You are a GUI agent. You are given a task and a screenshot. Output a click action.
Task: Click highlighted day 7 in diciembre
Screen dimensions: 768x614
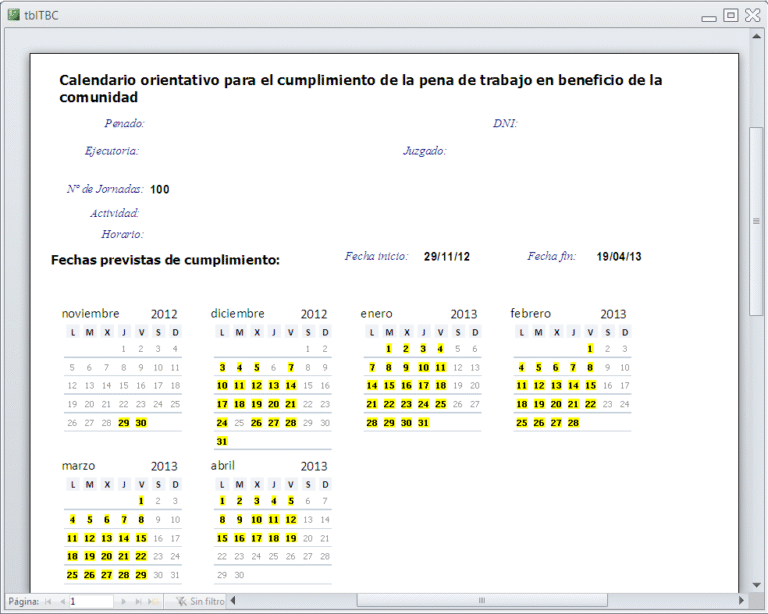291,367
